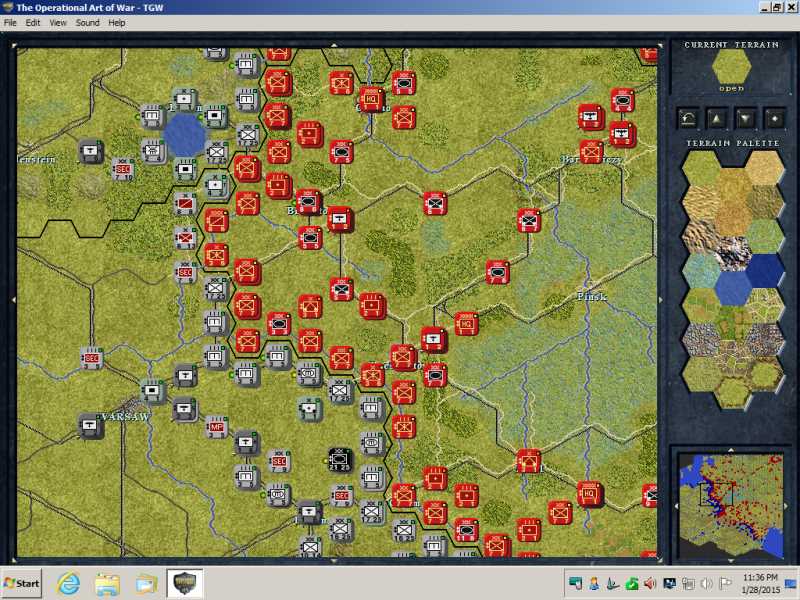This screenshot has width=800, height=600.
Task: Click the up-triangle button above Terrain Palette
Action: (716, 119)
